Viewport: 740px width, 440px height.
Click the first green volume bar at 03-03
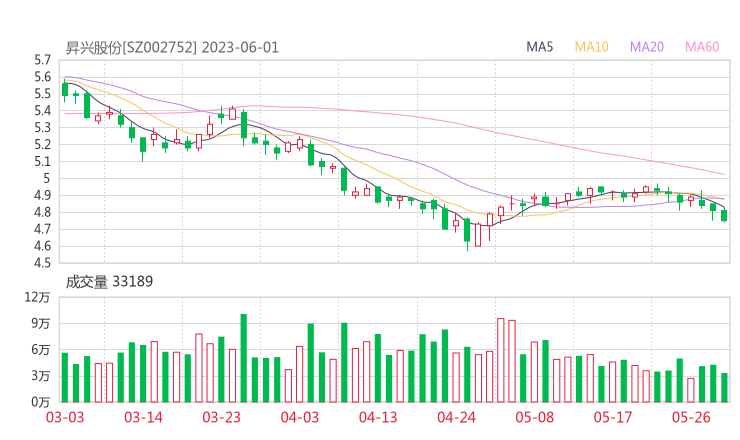click(65, 378)
